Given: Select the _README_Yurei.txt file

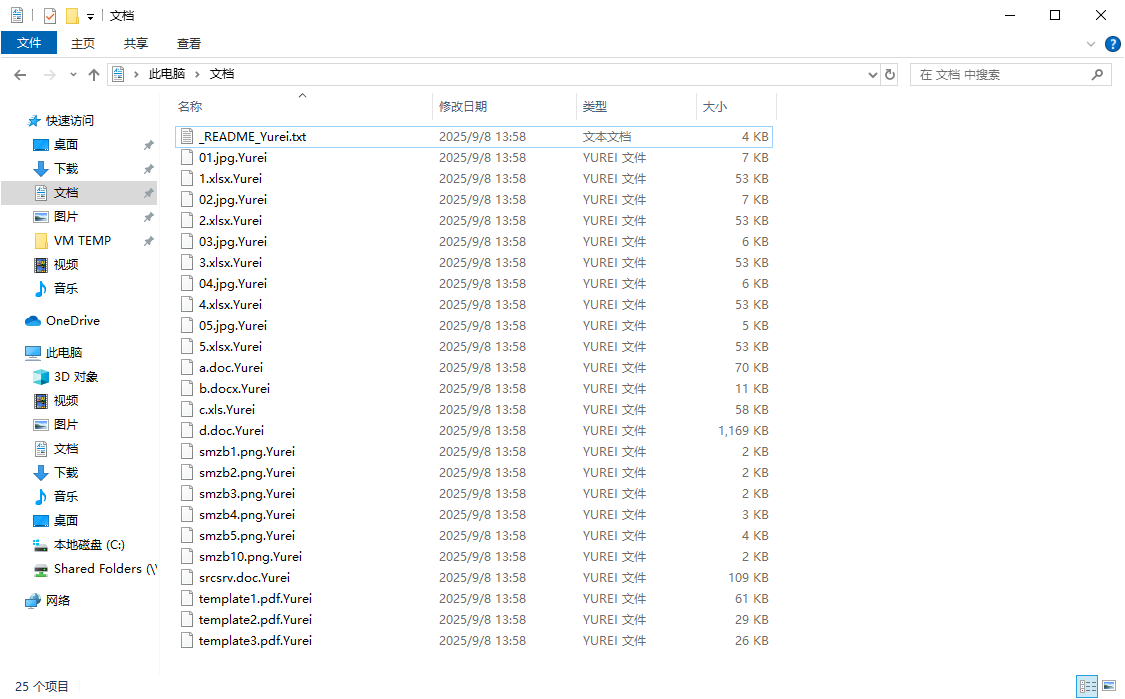Looking at the screenshot, I should coord(252,137).
